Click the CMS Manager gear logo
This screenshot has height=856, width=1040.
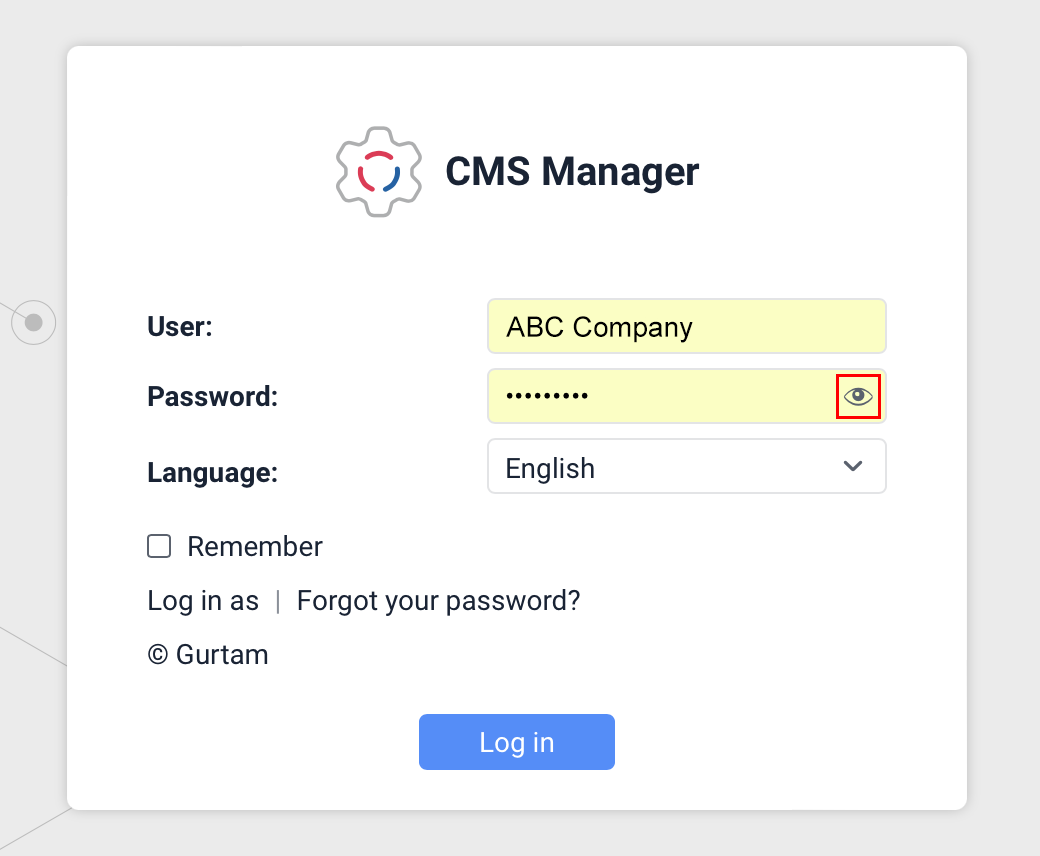380,171
